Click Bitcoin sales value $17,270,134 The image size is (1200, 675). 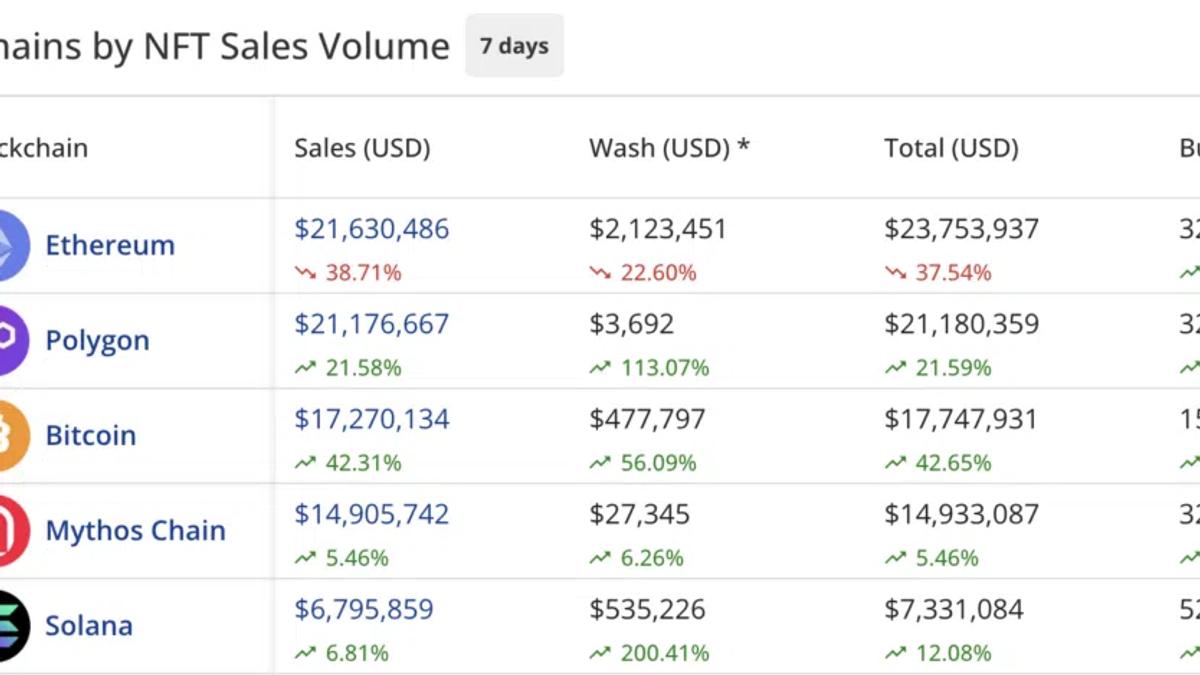click(x=371, y=419)
